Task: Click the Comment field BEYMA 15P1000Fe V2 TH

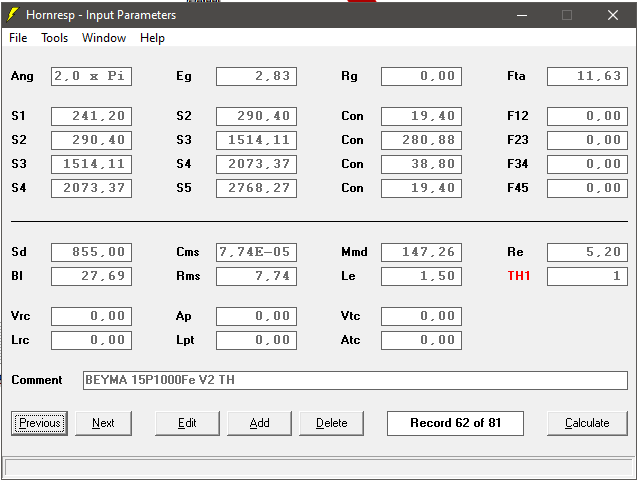Action: [355, 380]
